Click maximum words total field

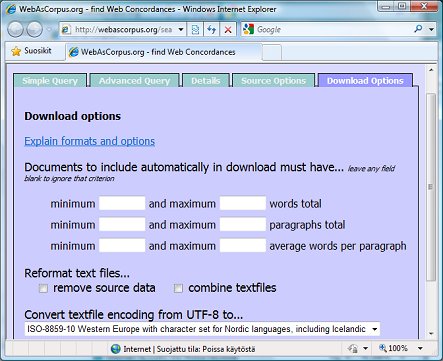click(243, 203)
